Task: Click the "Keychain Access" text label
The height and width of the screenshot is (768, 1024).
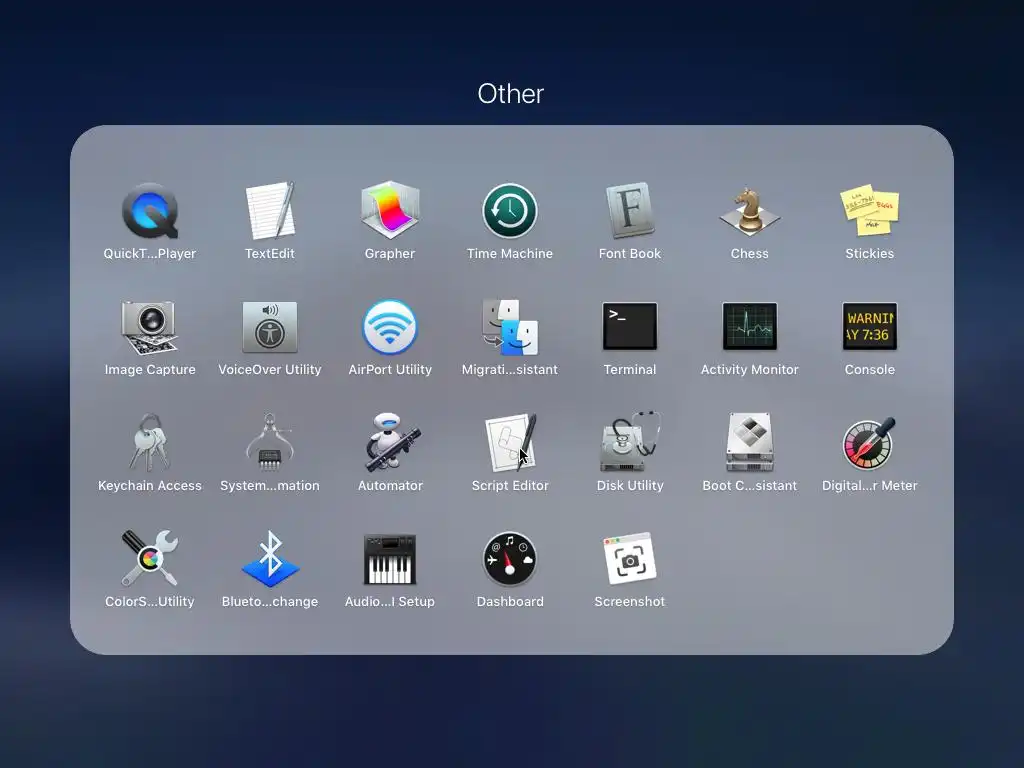Action: pyautogui.click(x=150, y=486)
